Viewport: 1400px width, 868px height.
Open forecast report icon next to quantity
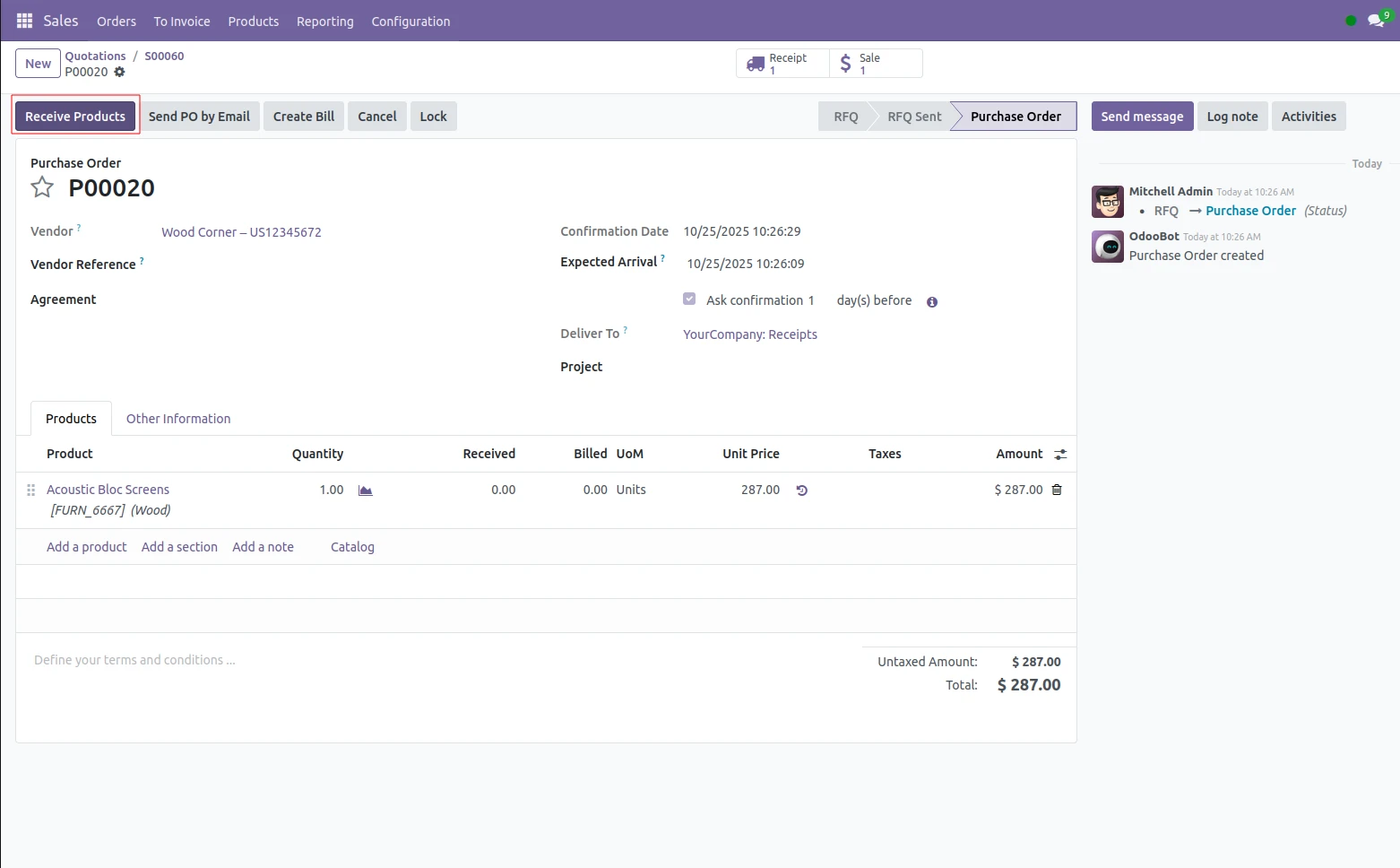coord(365,490)
